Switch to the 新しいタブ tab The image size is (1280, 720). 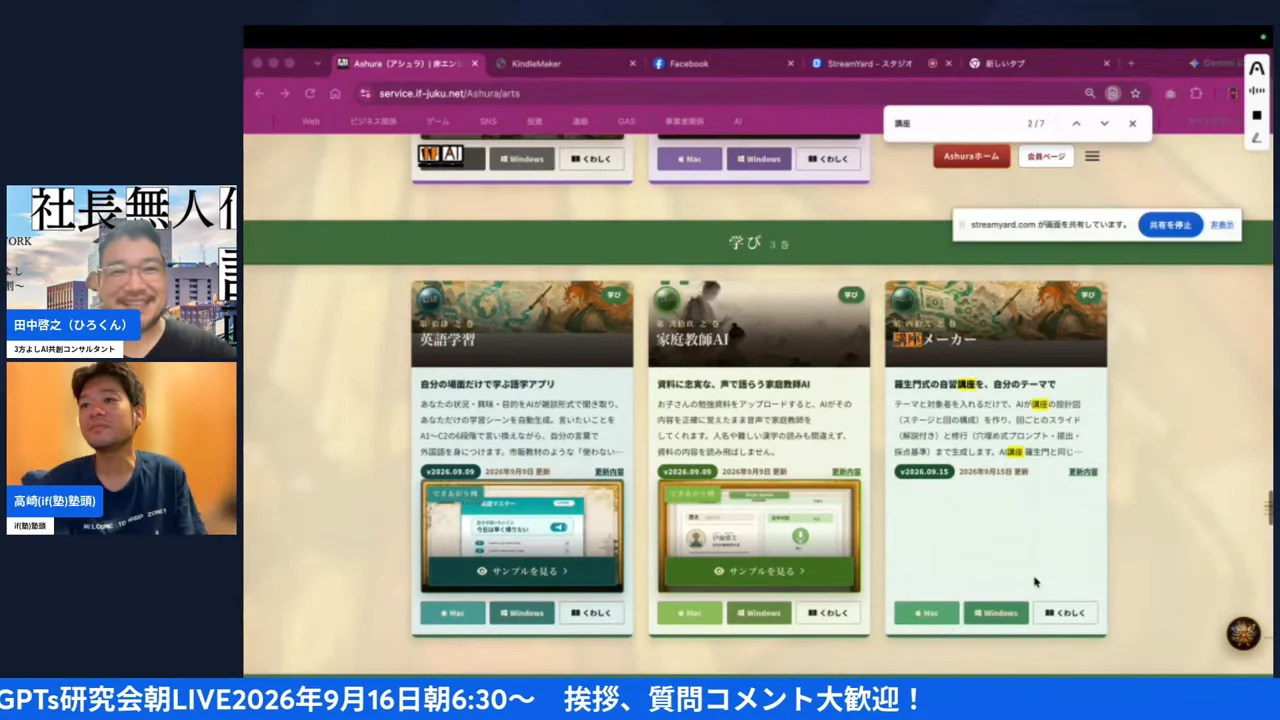pyautogui.click(x=1038, y=63)
